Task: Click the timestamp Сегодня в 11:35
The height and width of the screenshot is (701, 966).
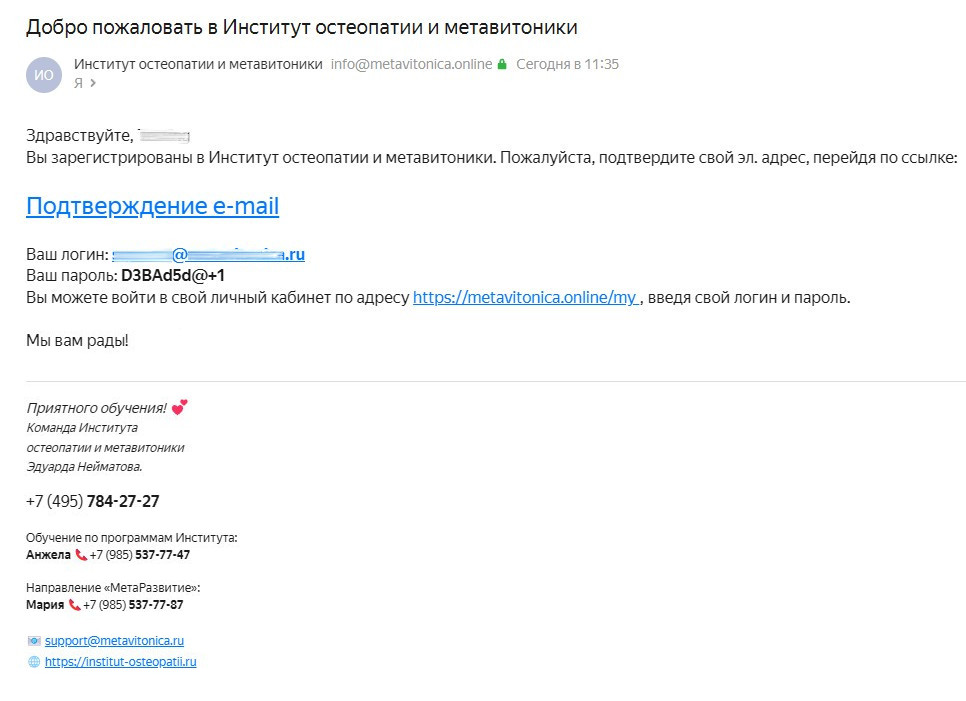Action: 567,64
